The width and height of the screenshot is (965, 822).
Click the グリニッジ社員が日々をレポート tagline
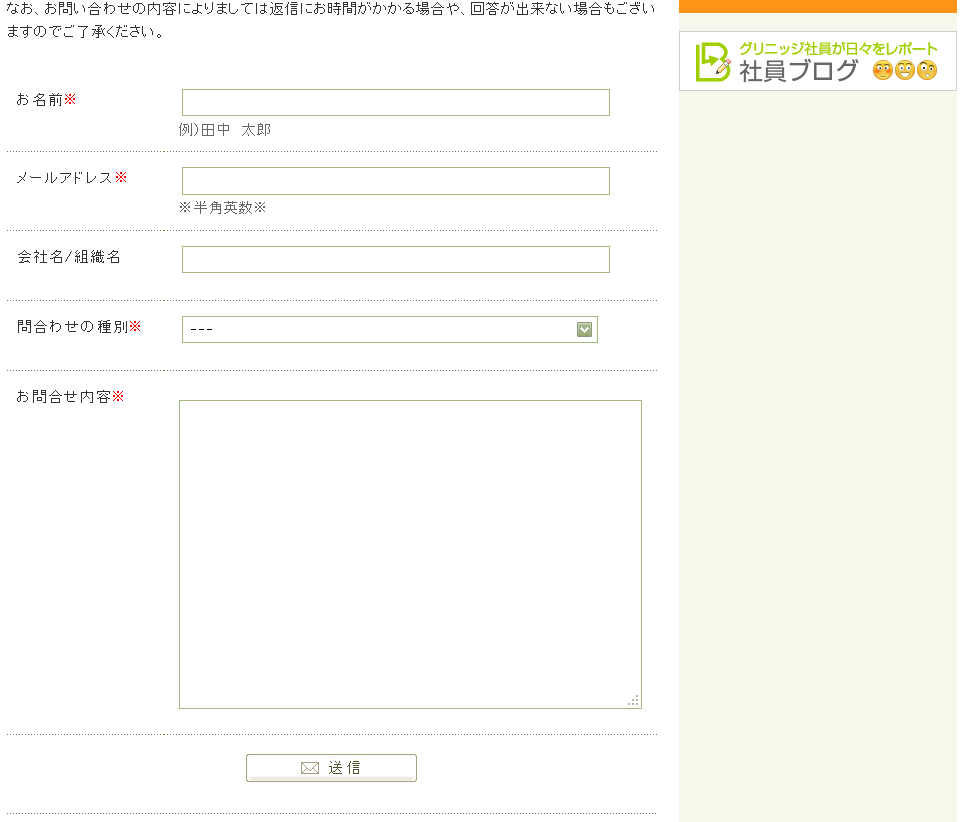coord(838,48)
